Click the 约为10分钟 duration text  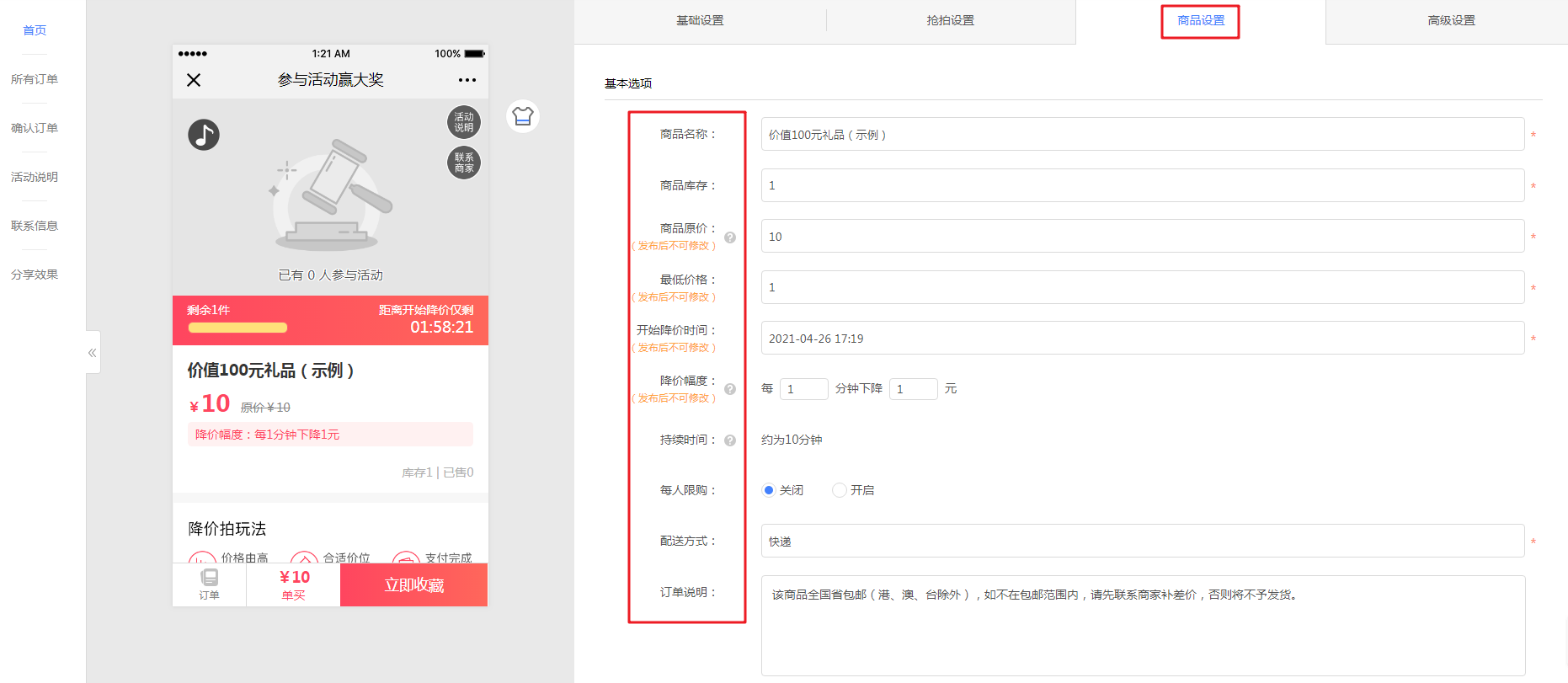792,440
